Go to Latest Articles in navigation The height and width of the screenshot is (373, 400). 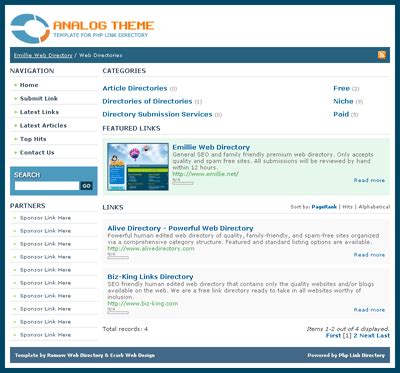(43, 125)
